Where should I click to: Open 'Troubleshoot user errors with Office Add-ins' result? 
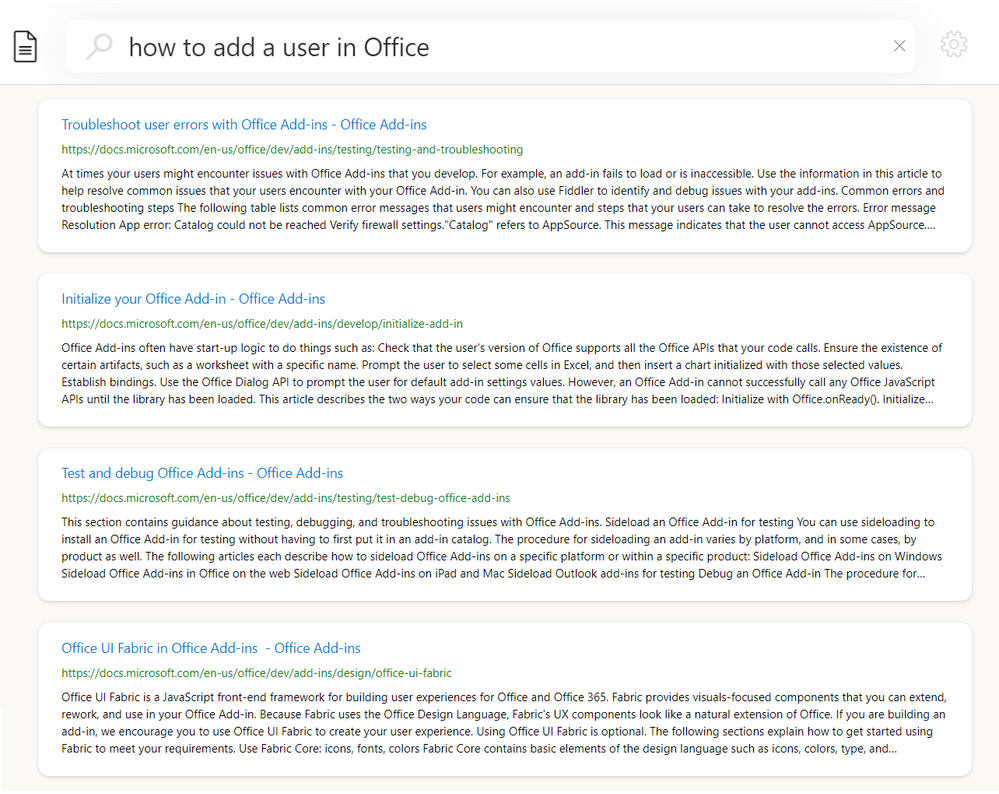click(x=244, y=124)
